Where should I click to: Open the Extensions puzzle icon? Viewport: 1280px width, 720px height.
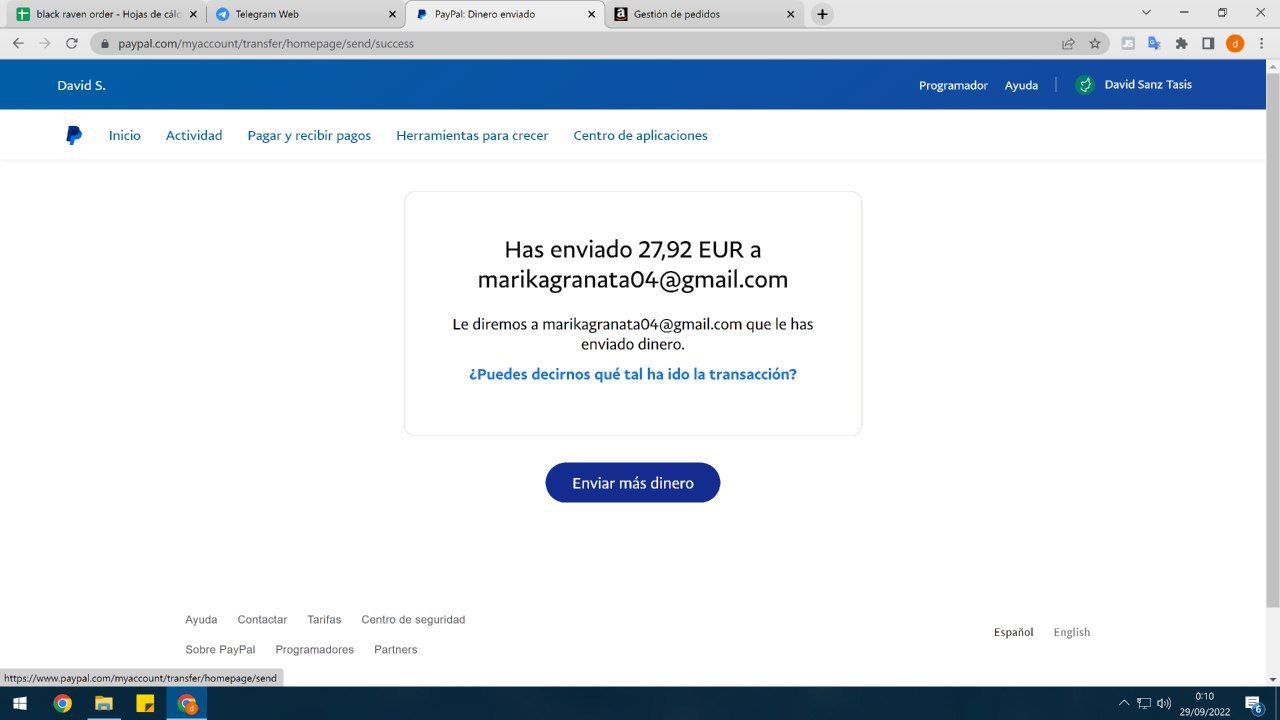click(x=1181, y=43)
